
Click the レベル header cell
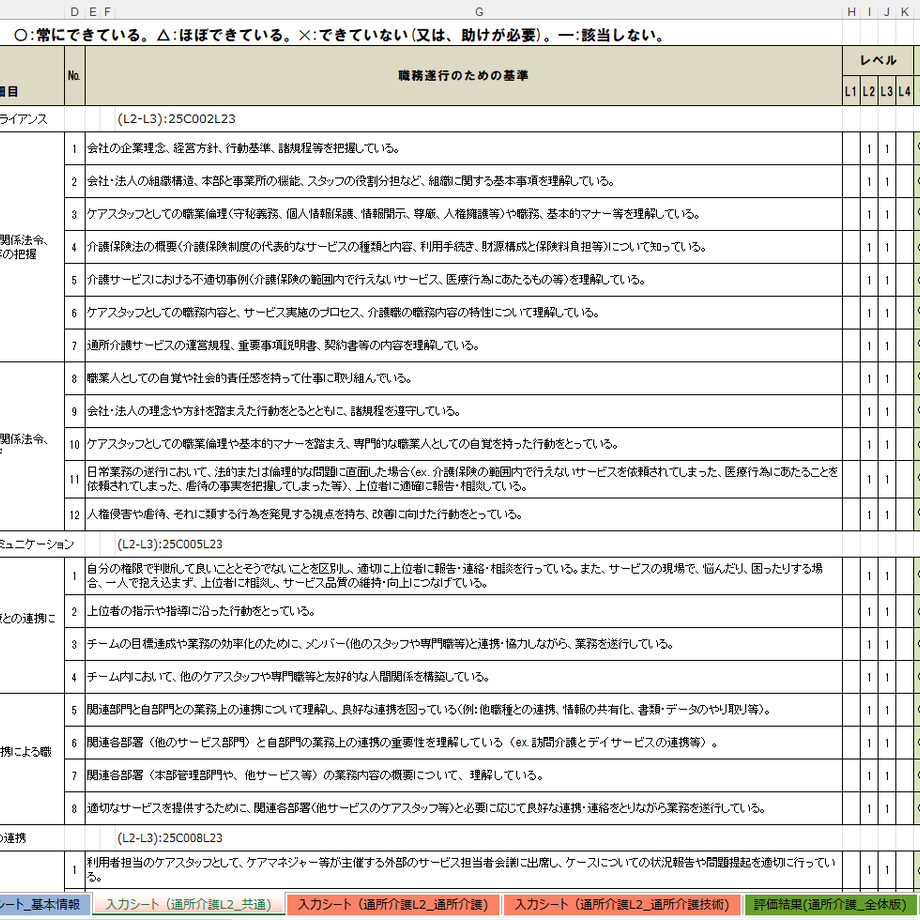coord(878,60)
